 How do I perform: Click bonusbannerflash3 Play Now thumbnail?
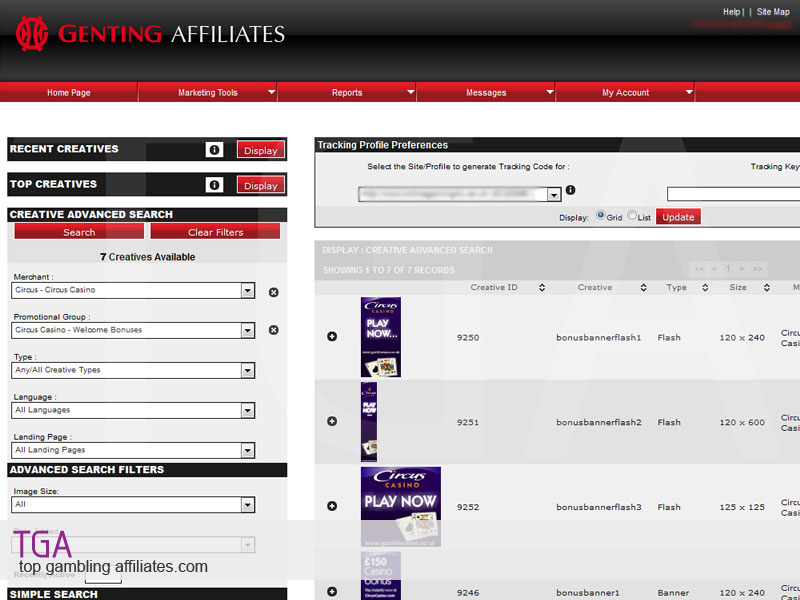pyautogui.click(x=401, y=507)
